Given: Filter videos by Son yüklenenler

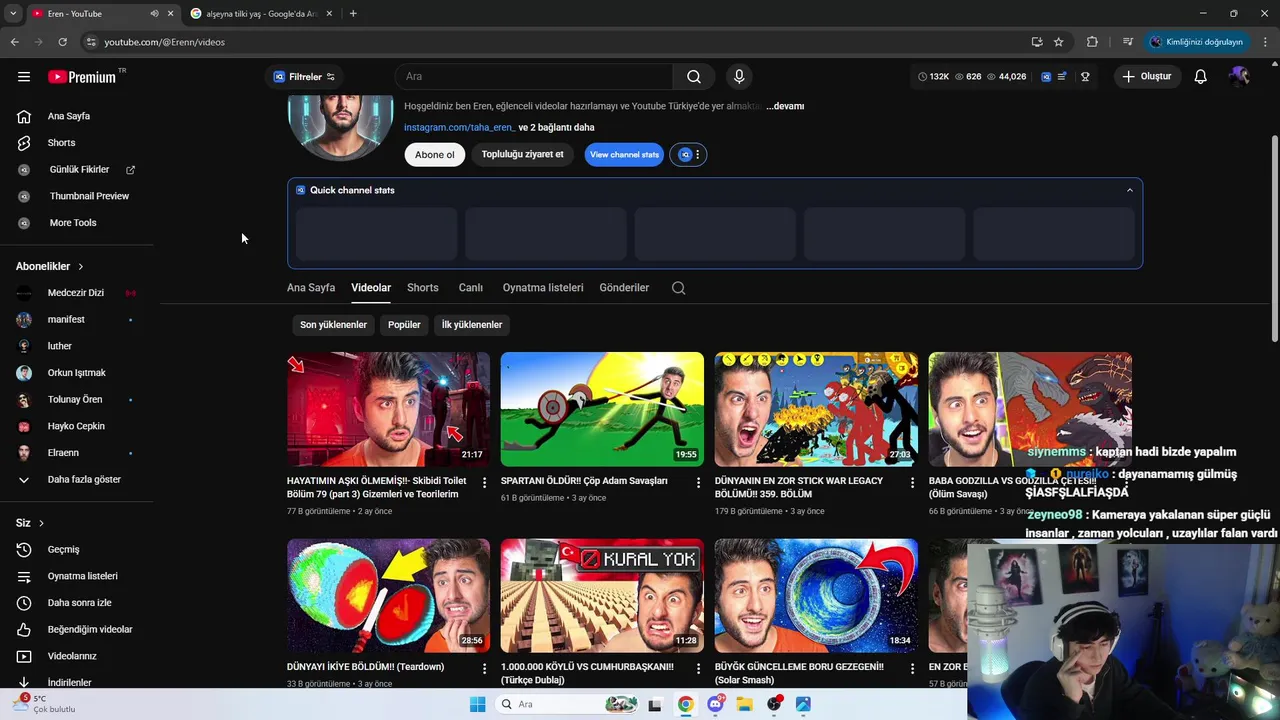Looking at the screenshot, I should 333,325.
